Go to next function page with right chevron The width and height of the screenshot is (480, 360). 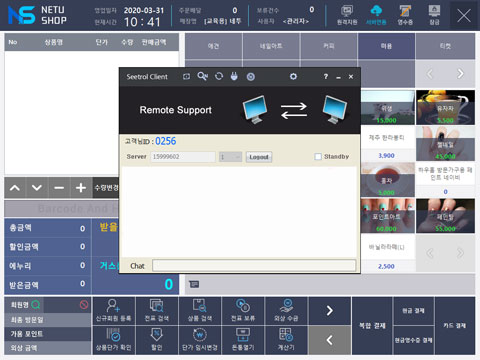coord(330,311)
